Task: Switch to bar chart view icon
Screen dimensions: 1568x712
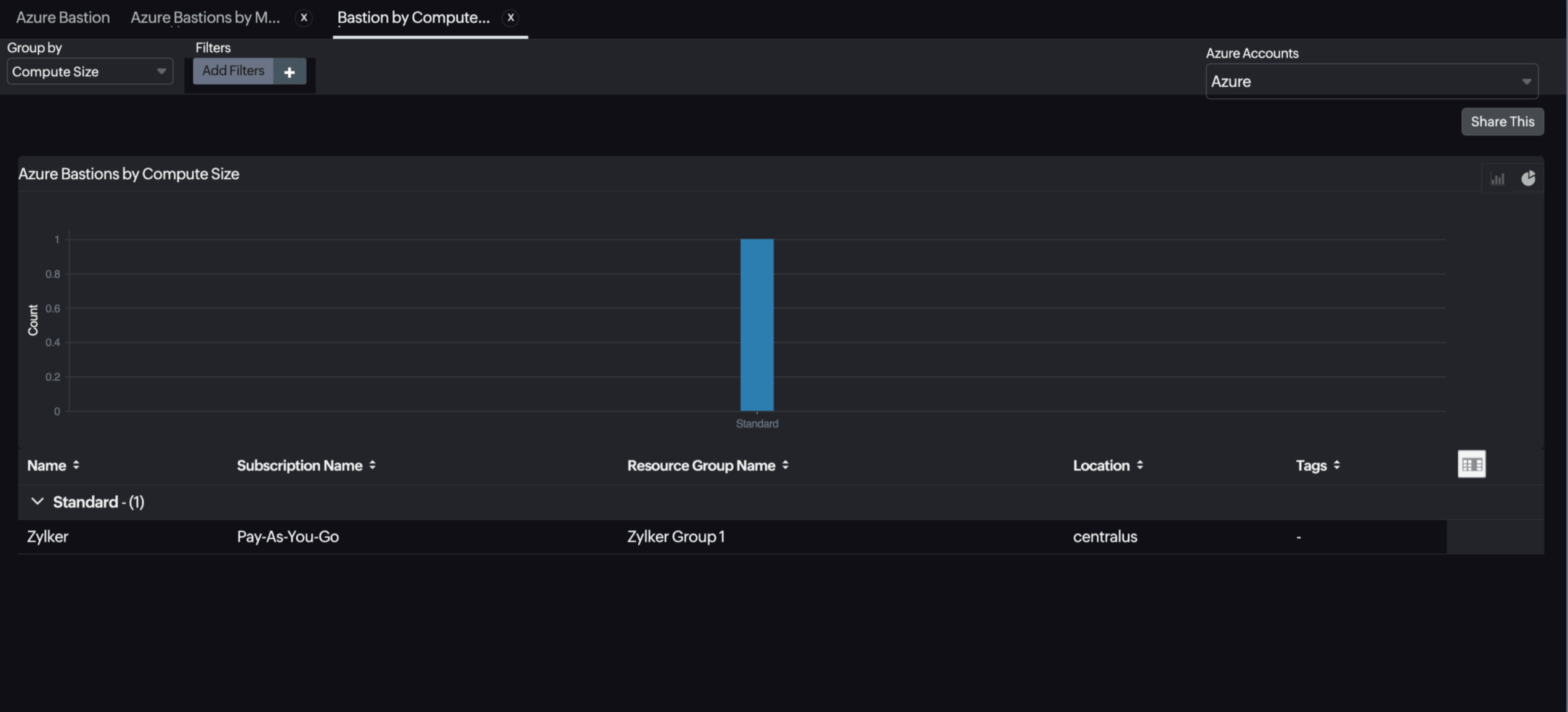Action: pos(1497,179)
